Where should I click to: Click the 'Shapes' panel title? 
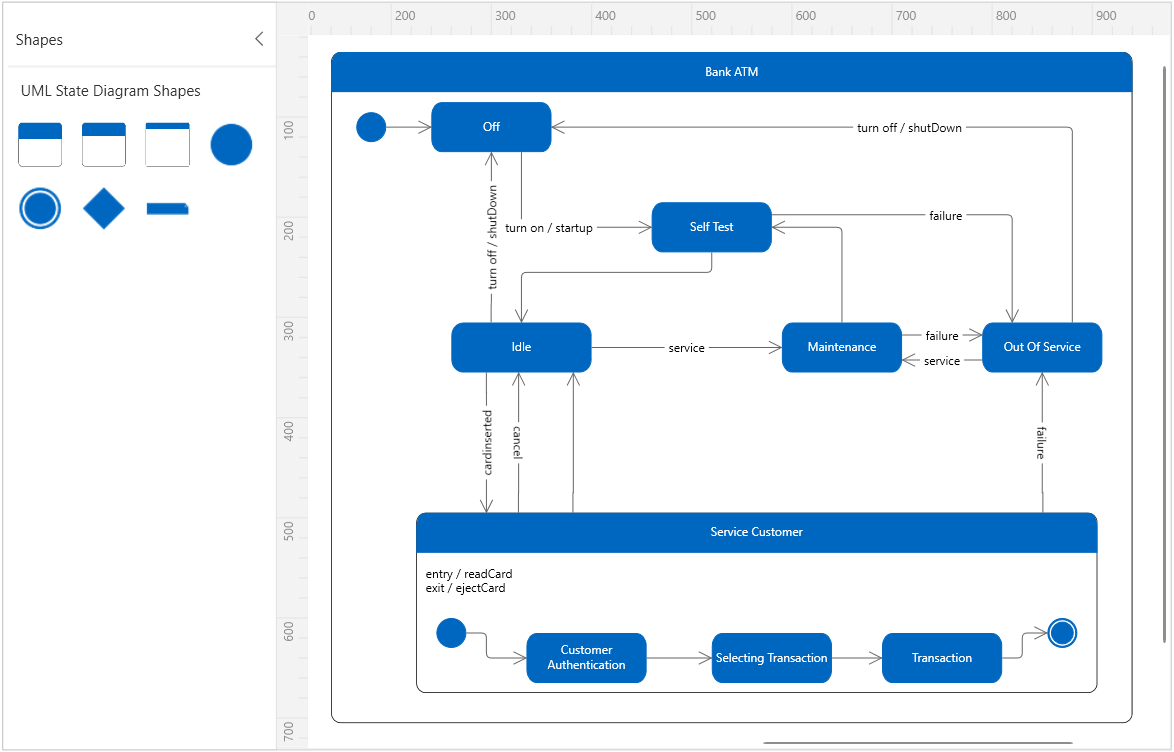click(x=39, y=40)
